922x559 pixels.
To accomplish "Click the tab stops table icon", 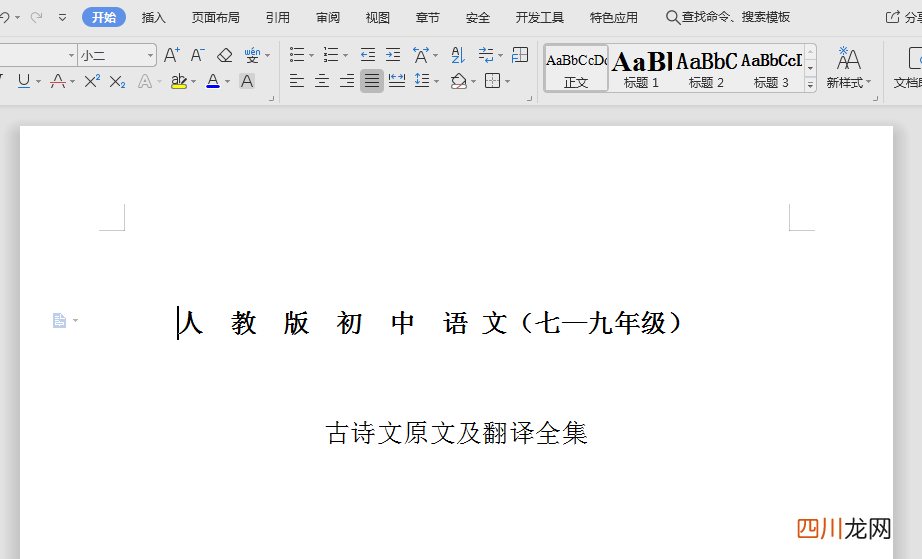I will (520, 55).
